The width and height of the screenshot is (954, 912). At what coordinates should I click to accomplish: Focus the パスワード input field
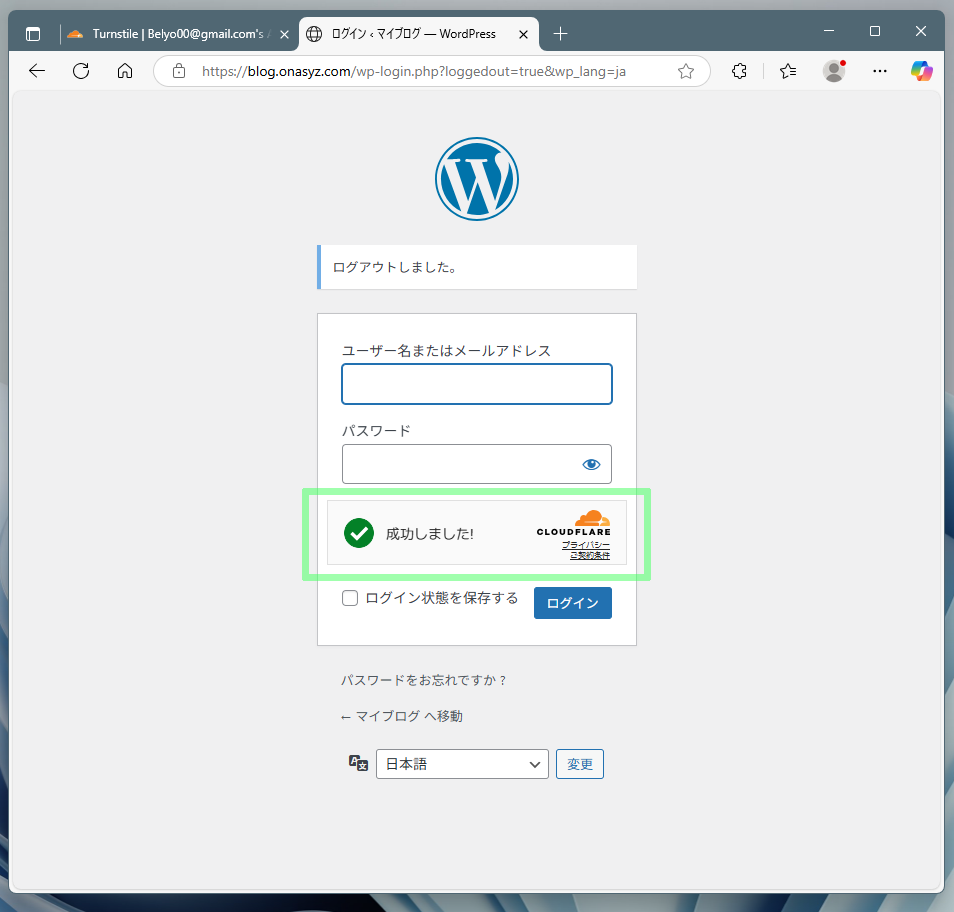[477, 464]
